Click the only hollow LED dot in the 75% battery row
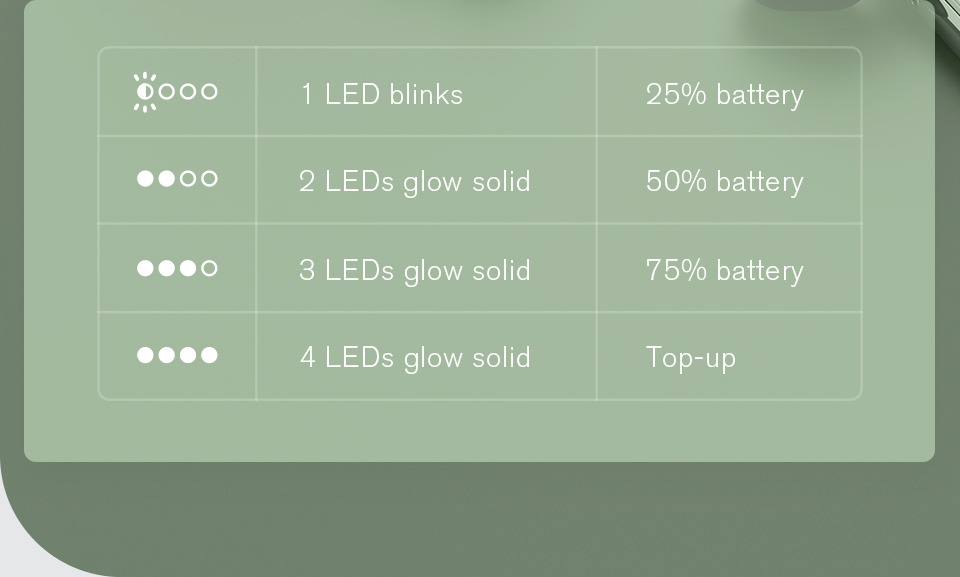This screenshot has height=577, width=960. coord(209,268)
